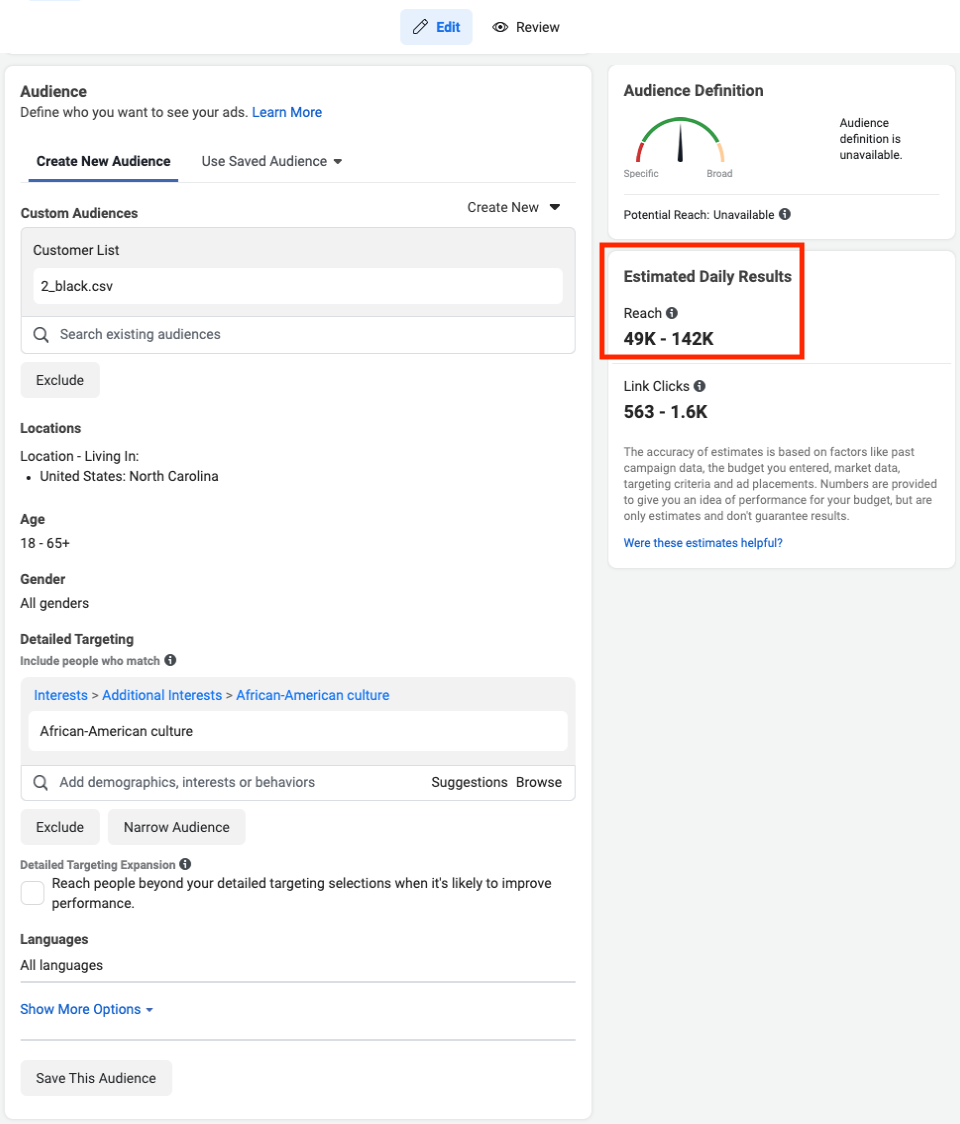Click the pencil Edit button
The height and width of the screenshot is (1124, 960).
(436, 27)
